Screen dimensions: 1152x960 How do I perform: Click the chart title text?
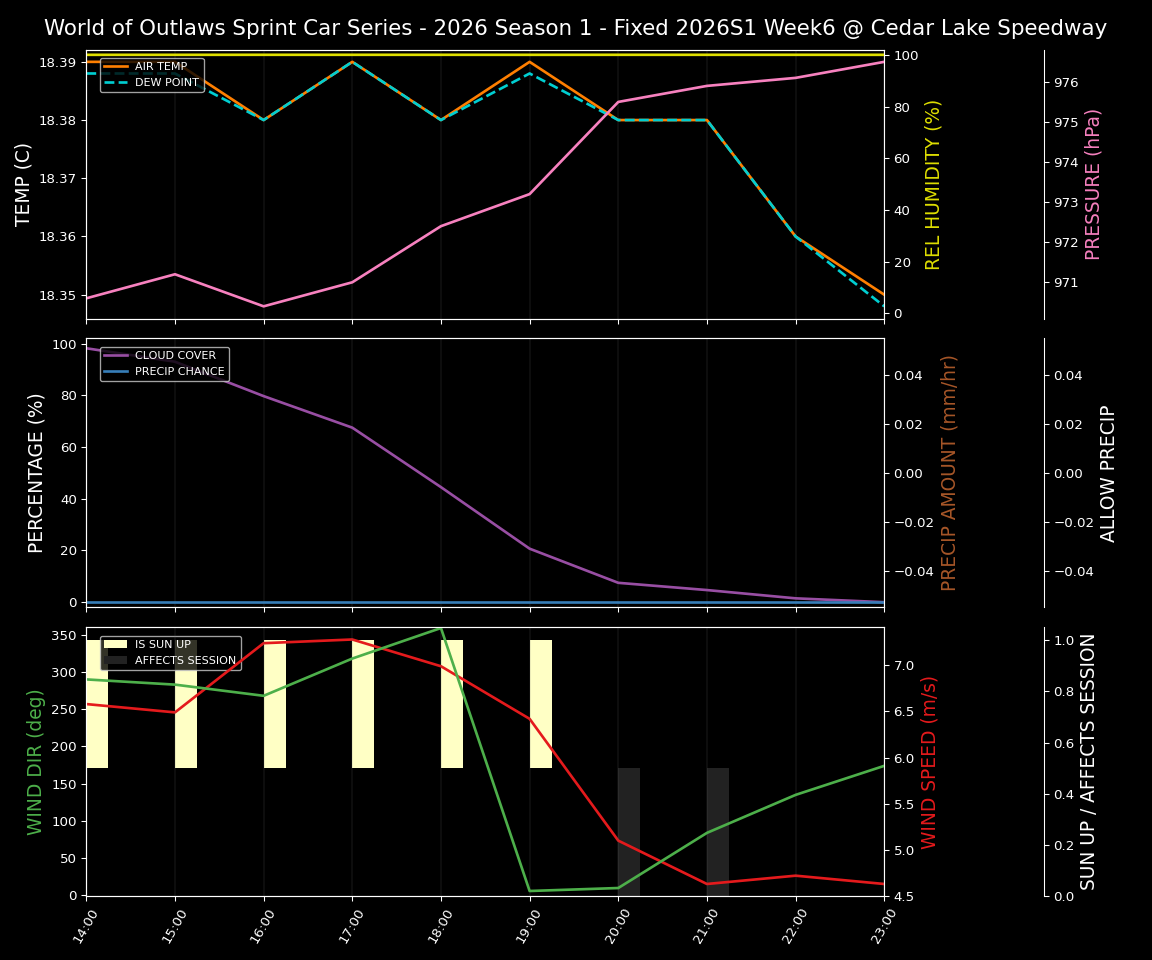click(575, 27)
